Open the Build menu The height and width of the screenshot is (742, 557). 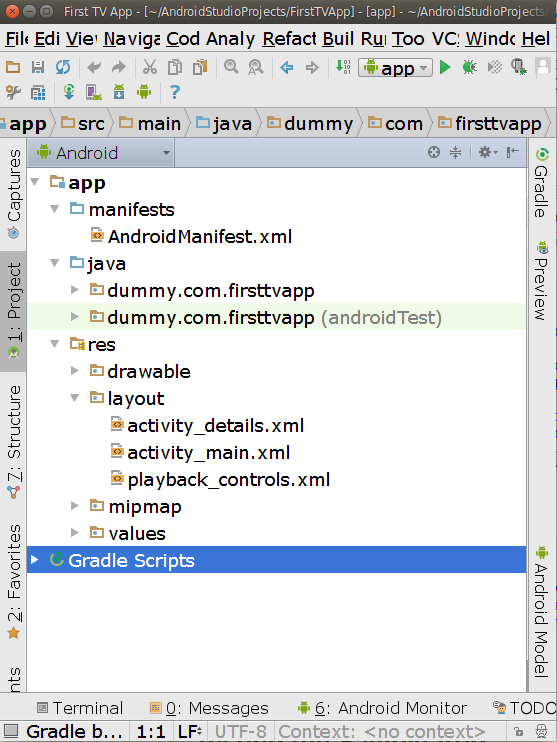[338, 39]
